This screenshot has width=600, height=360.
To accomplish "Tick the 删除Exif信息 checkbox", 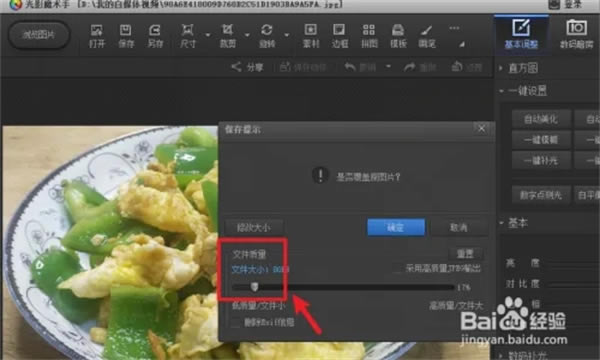I will [236, 322].
